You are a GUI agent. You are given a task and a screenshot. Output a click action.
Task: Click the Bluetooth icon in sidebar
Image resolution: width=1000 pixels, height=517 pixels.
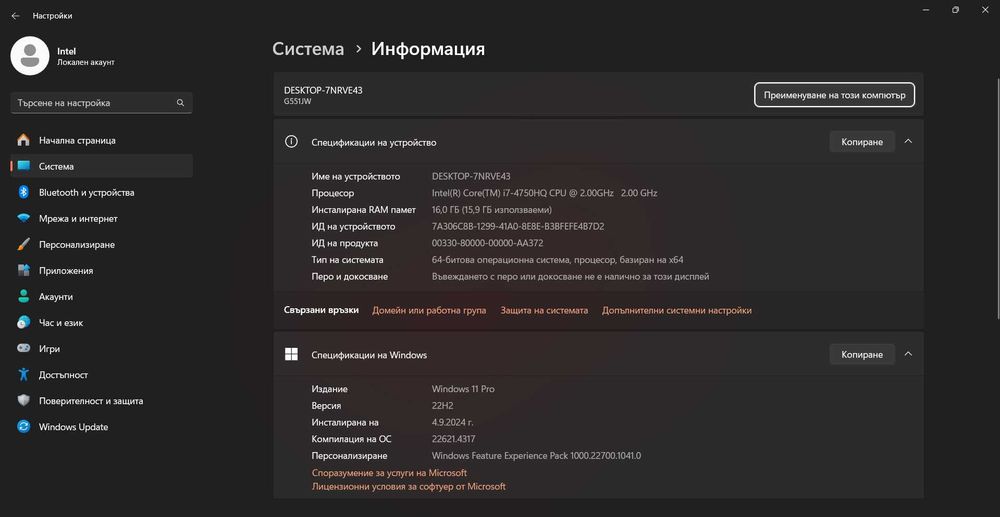pyautogui.click(x=24, y=193)
